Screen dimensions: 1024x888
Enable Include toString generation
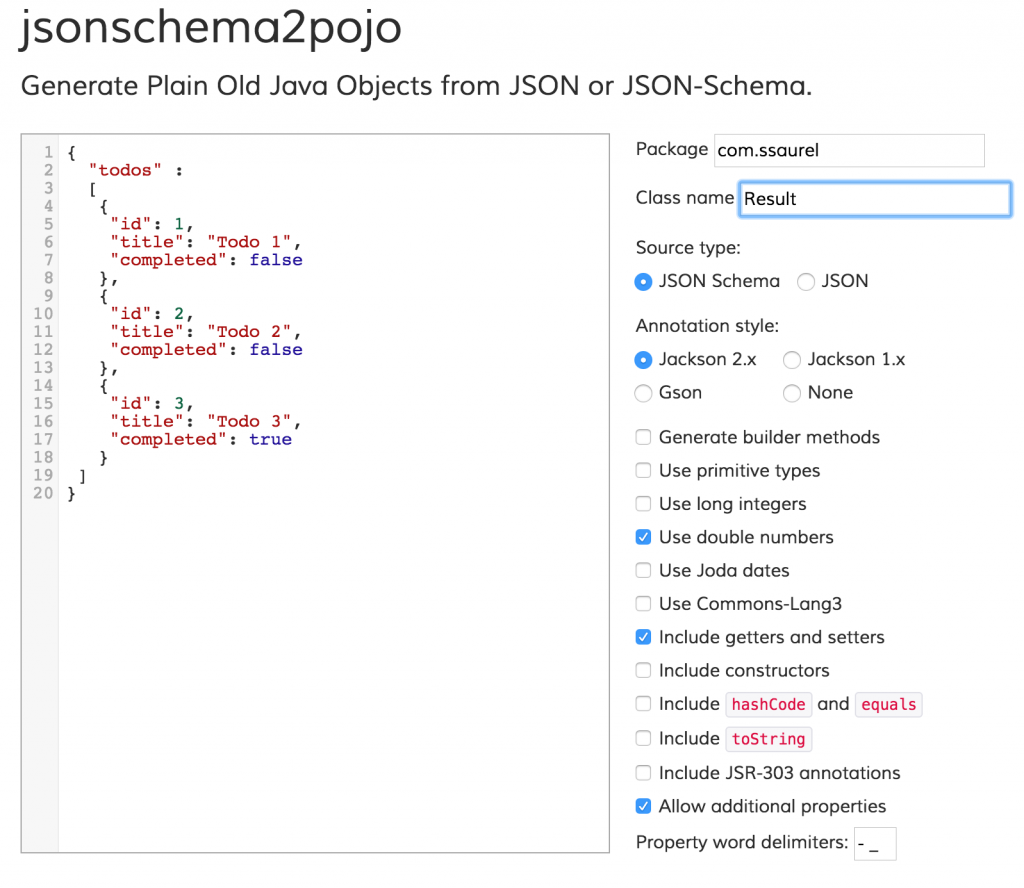point(643,738)
